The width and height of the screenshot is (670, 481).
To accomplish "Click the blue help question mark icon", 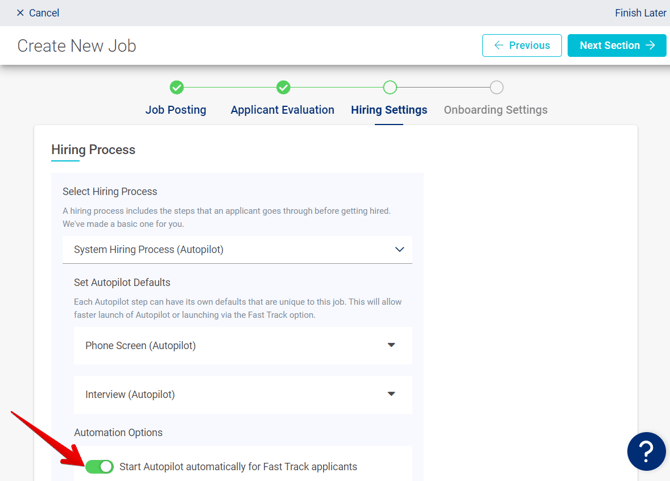I will click(x=646, y=451).
